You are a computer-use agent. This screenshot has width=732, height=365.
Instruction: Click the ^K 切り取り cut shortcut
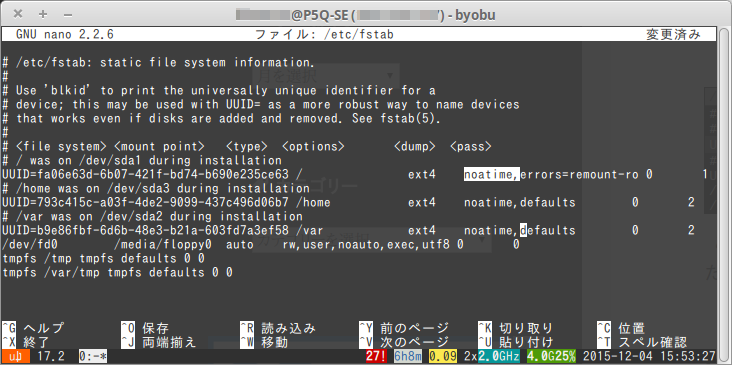coord(516,328)
